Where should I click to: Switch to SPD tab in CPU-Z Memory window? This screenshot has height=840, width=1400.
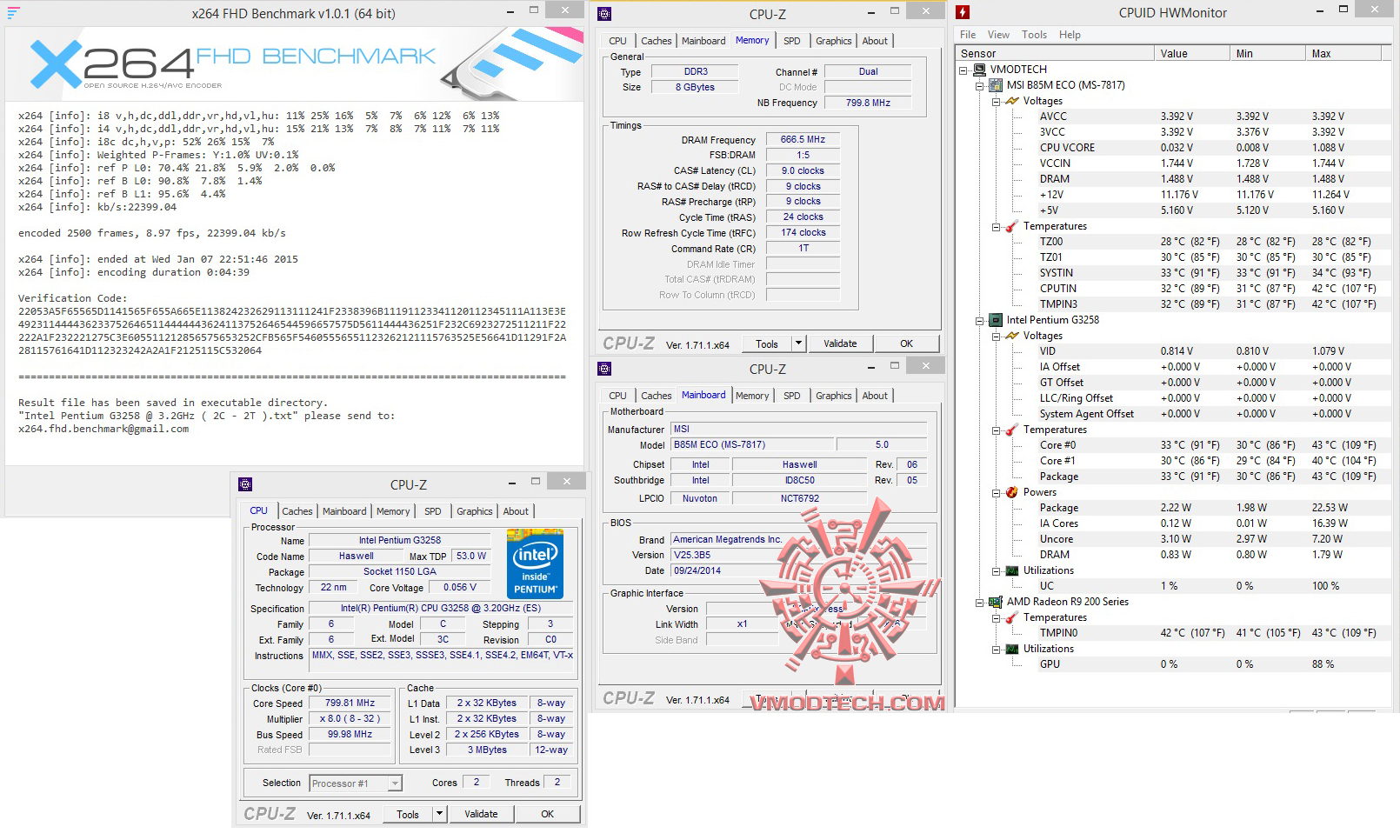[x=791, y=41]
